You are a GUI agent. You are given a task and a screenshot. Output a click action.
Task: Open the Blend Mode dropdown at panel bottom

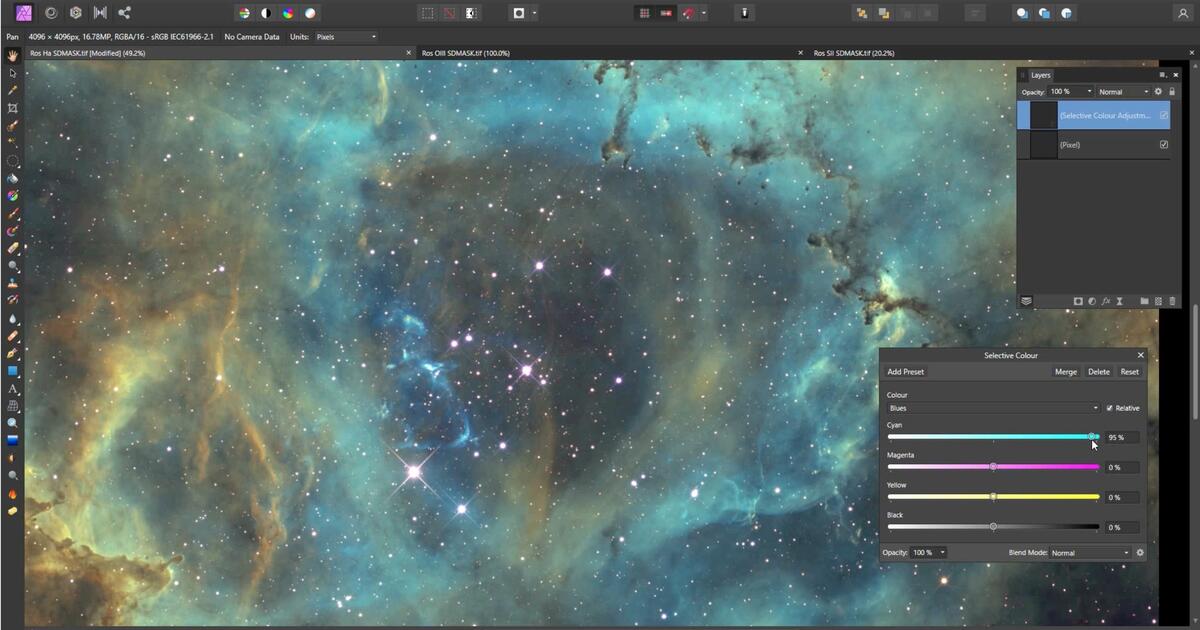[1090, 552]
